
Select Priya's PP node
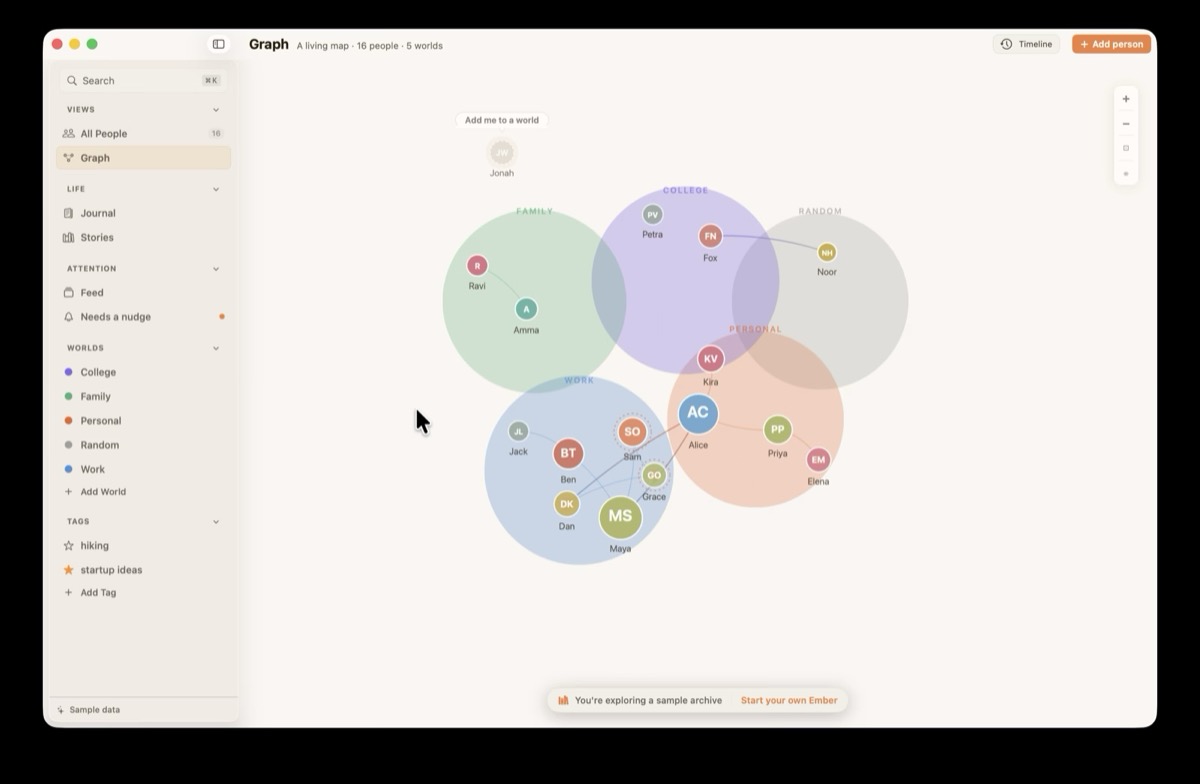(777, 430)
